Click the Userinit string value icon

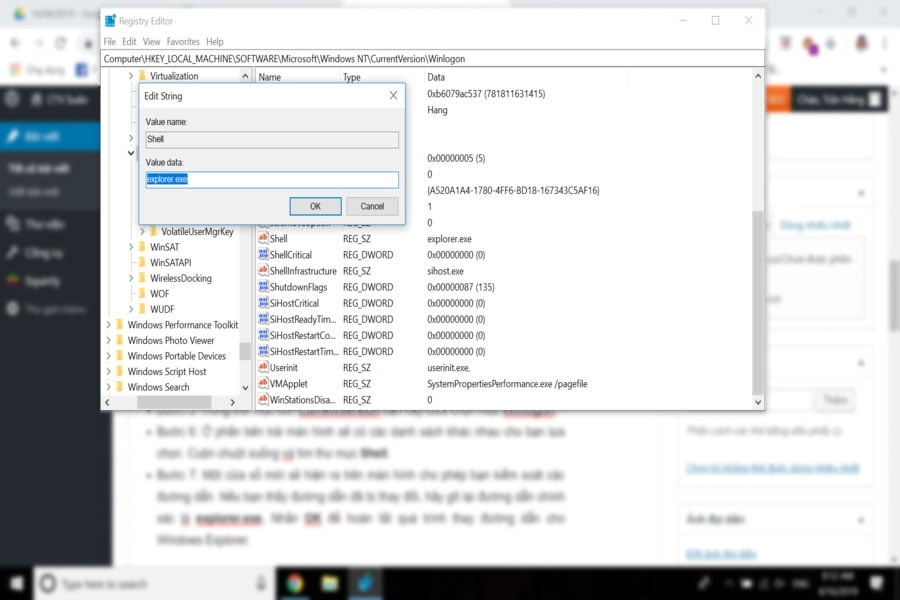(261, 367)
